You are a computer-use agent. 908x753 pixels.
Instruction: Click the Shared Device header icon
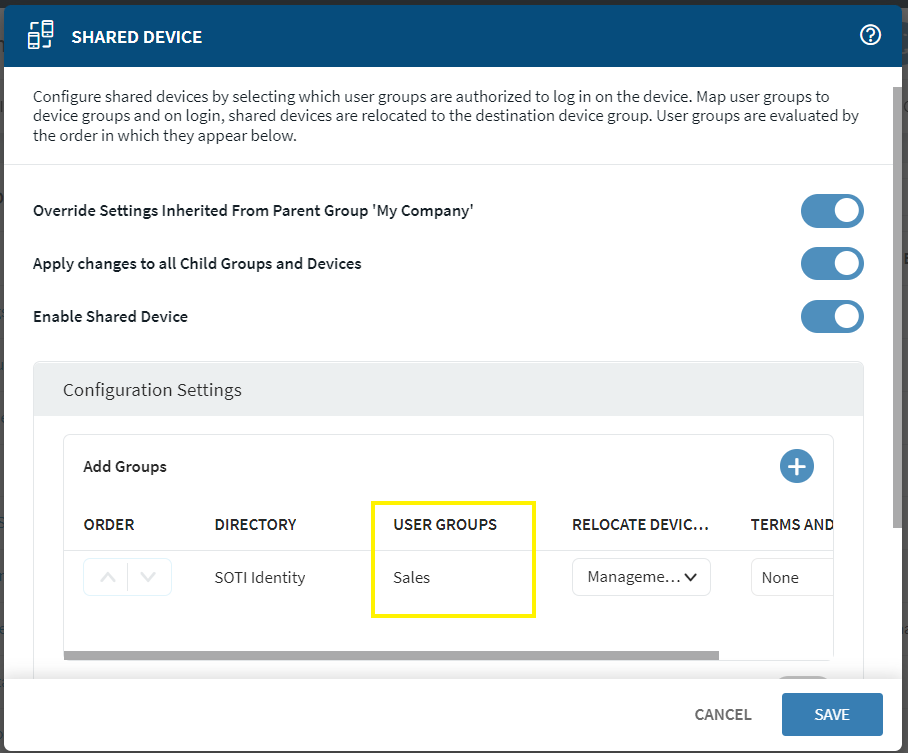41,36
